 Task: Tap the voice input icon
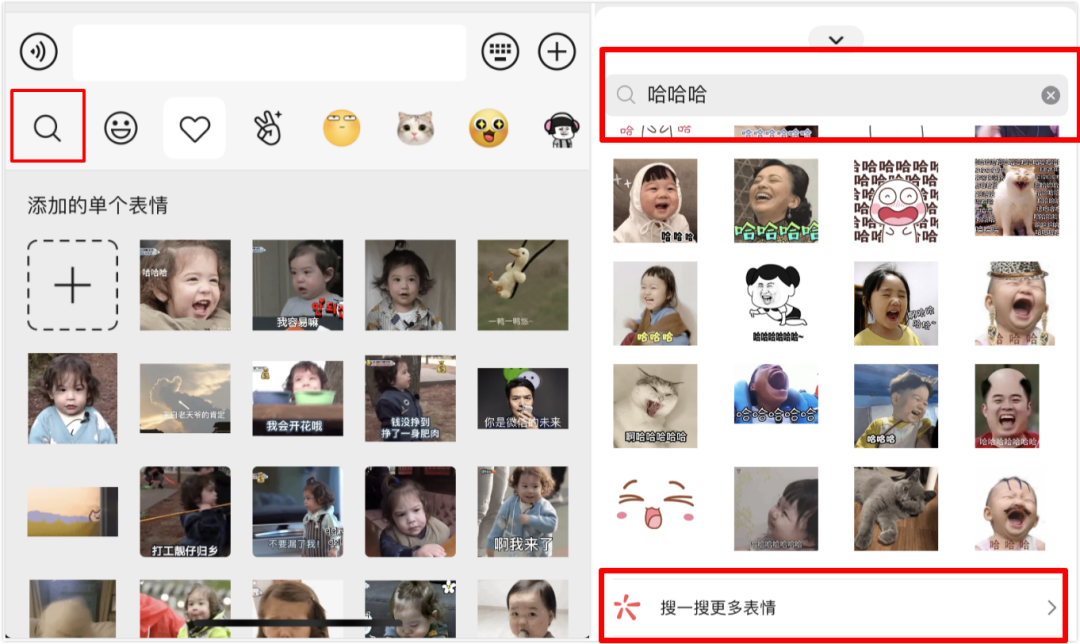pyautogui.click(x=39, y=51)
